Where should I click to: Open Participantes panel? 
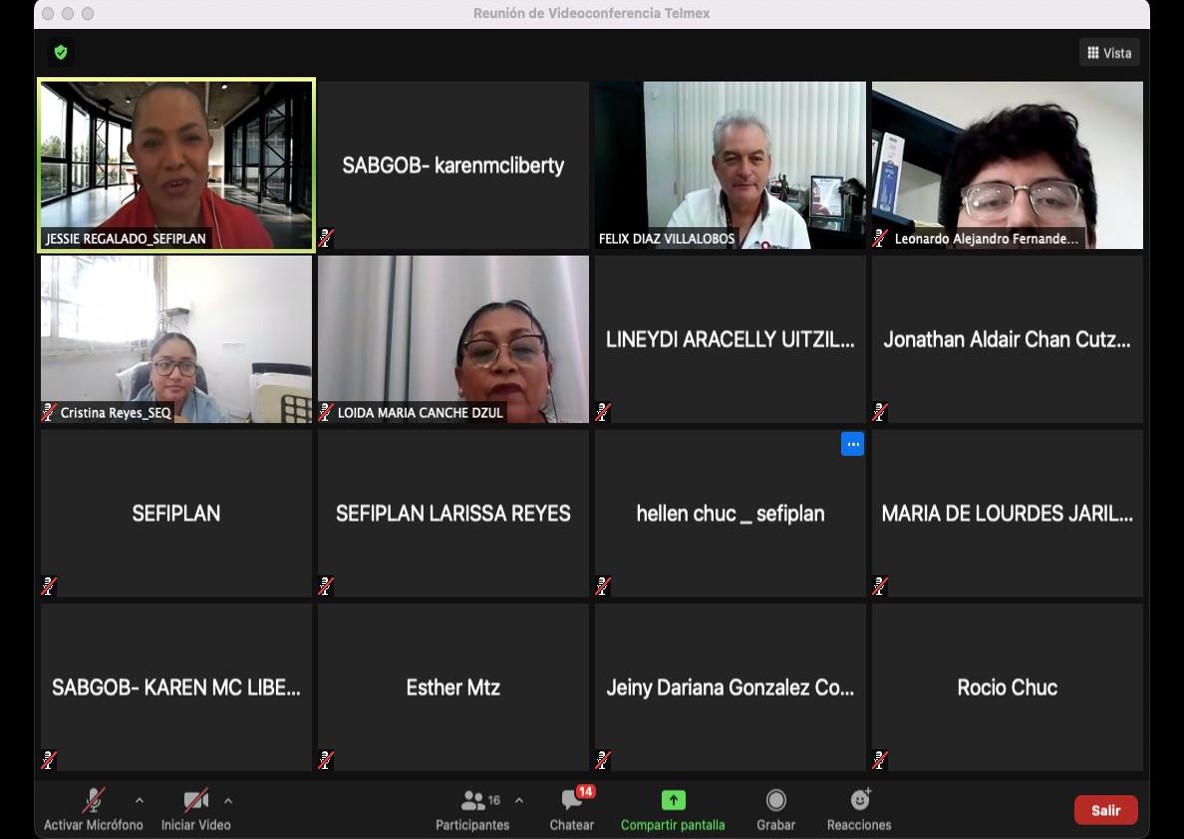[x=473, y=809]
